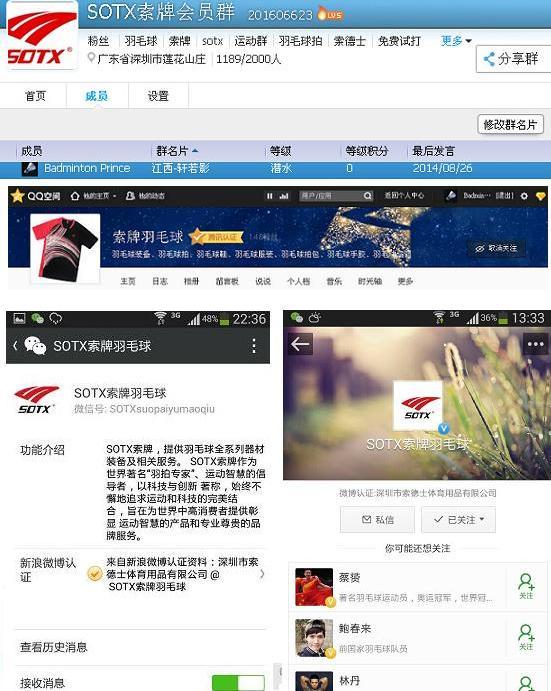Switch to the 设置 tab
Image resolution: width=551 pixels, height=691 pixels.
tap(158, 96)
